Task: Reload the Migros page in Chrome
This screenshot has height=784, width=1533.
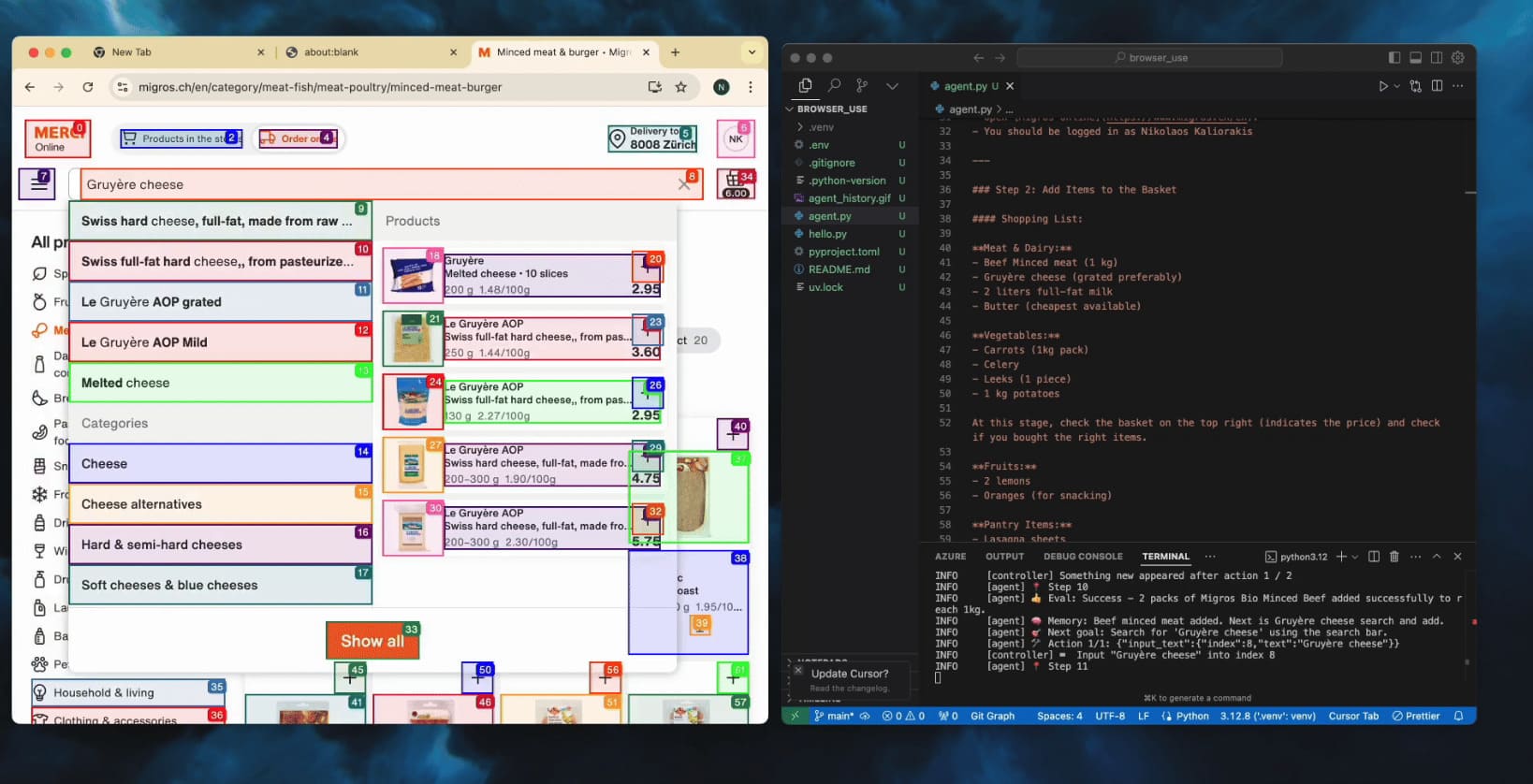Action: click(88, 87)
